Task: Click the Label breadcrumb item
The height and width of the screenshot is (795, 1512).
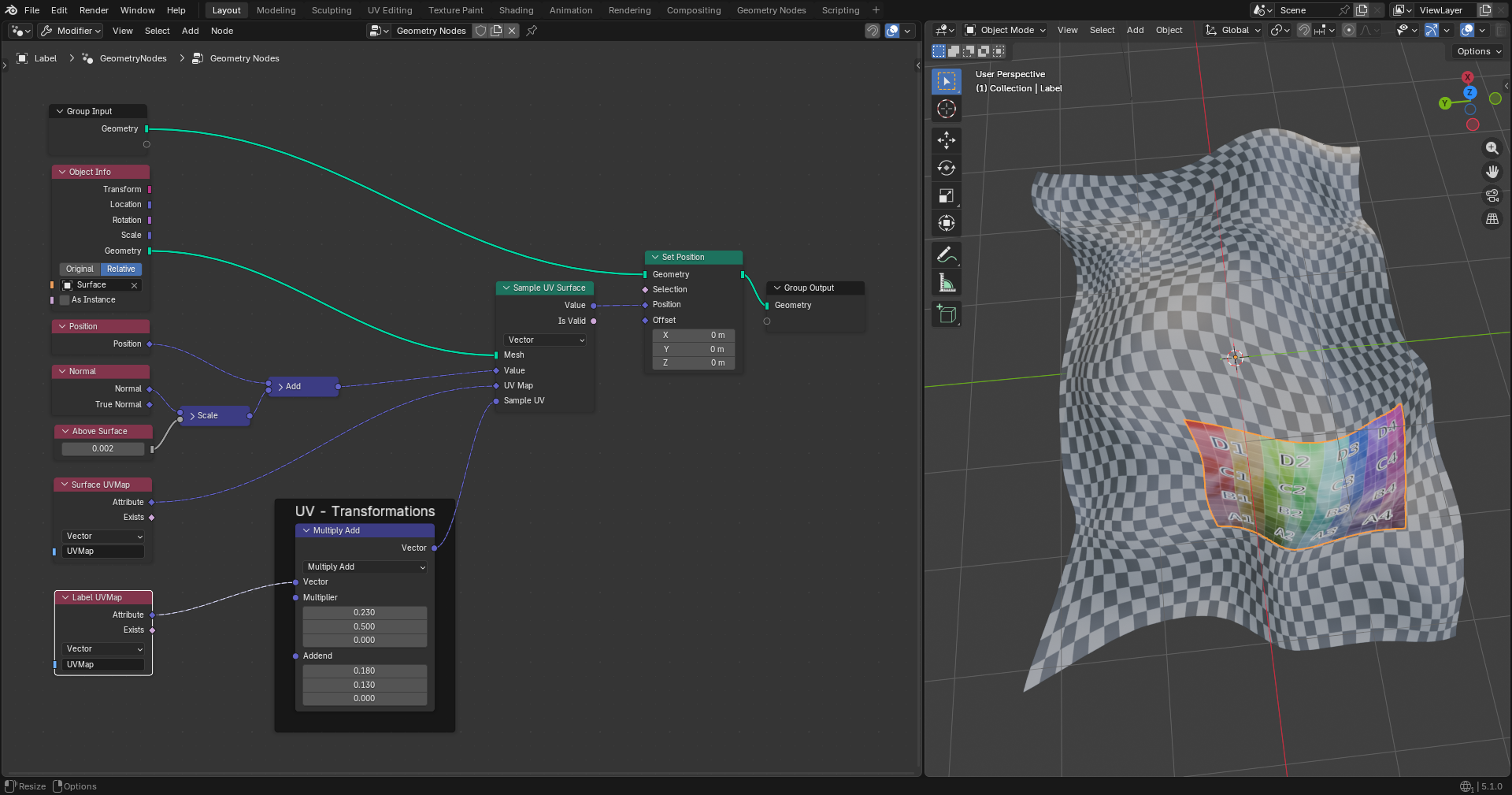Action: [x=46, y=58]
